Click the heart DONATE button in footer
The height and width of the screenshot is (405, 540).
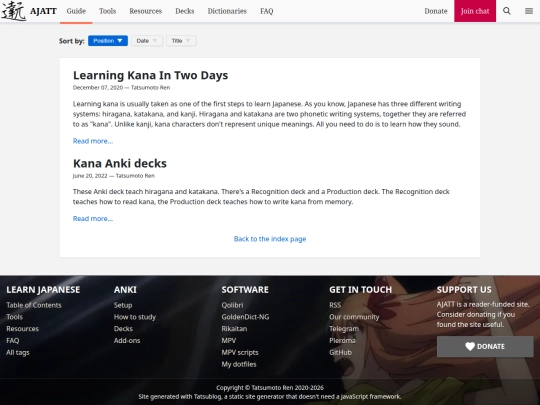[485, 346]
